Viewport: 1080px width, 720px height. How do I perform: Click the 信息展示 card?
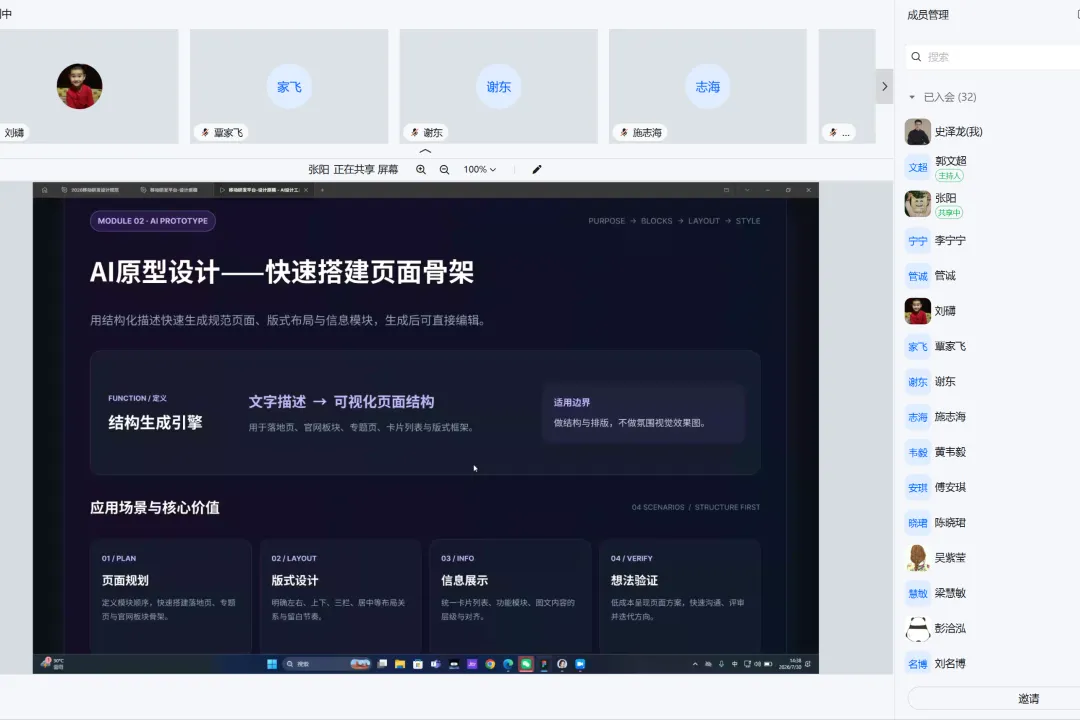pyautogui.click(x=510, y=596)
